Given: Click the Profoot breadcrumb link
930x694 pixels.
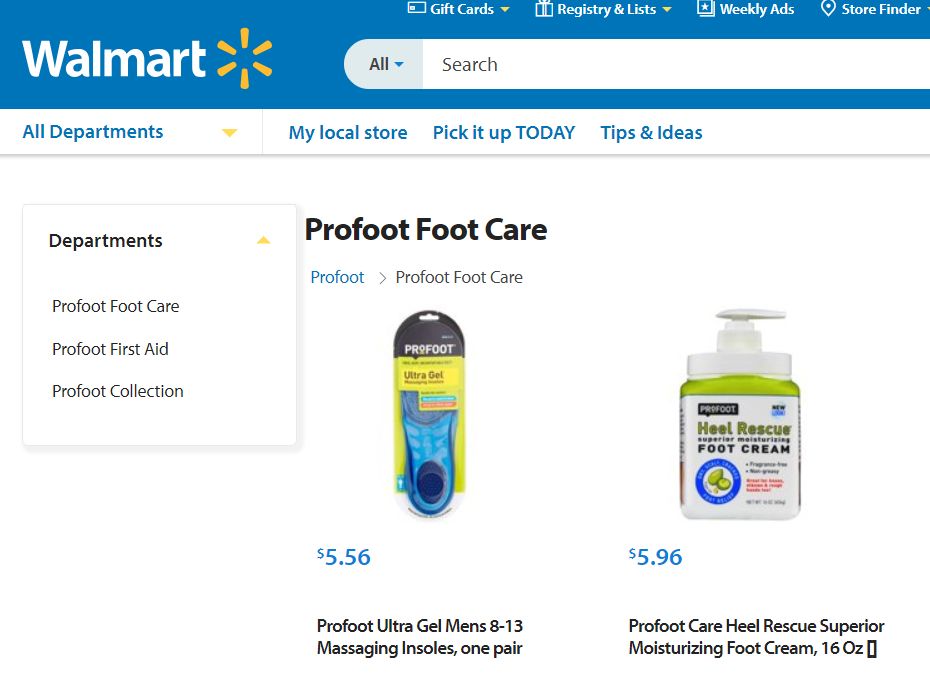Looking at the screenshot, I should (x=337, y=277).
